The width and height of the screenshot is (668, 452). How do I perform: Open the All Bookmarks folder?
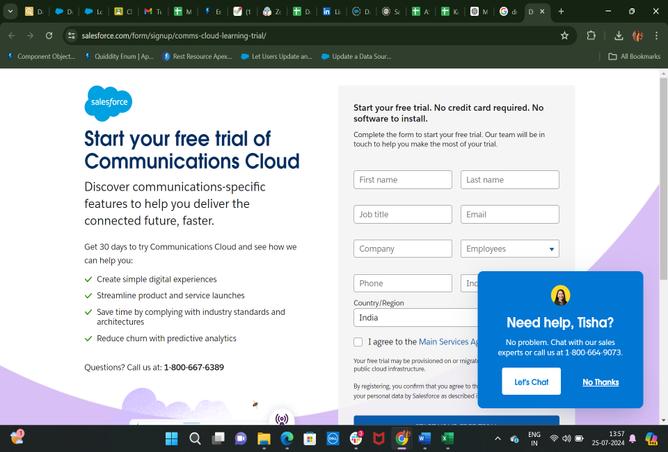[634, 56]
